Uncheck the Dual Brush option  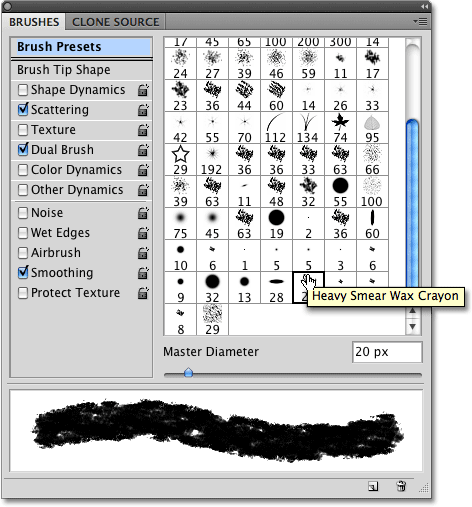23,149
